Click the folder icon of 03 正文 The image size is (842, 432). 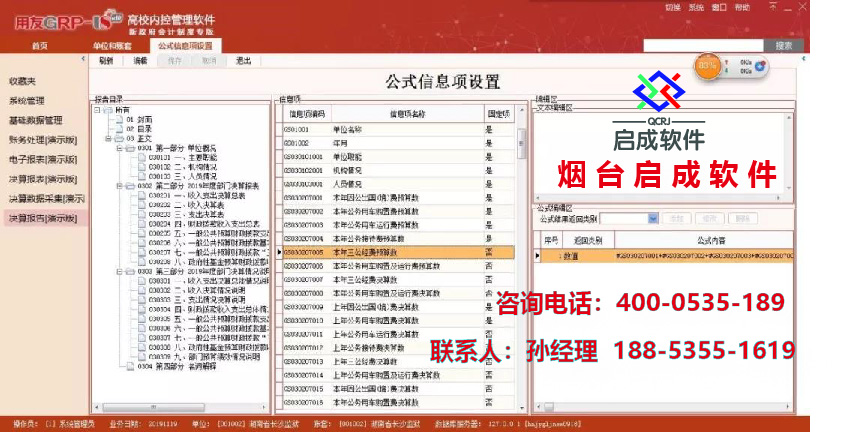[119, 139]
